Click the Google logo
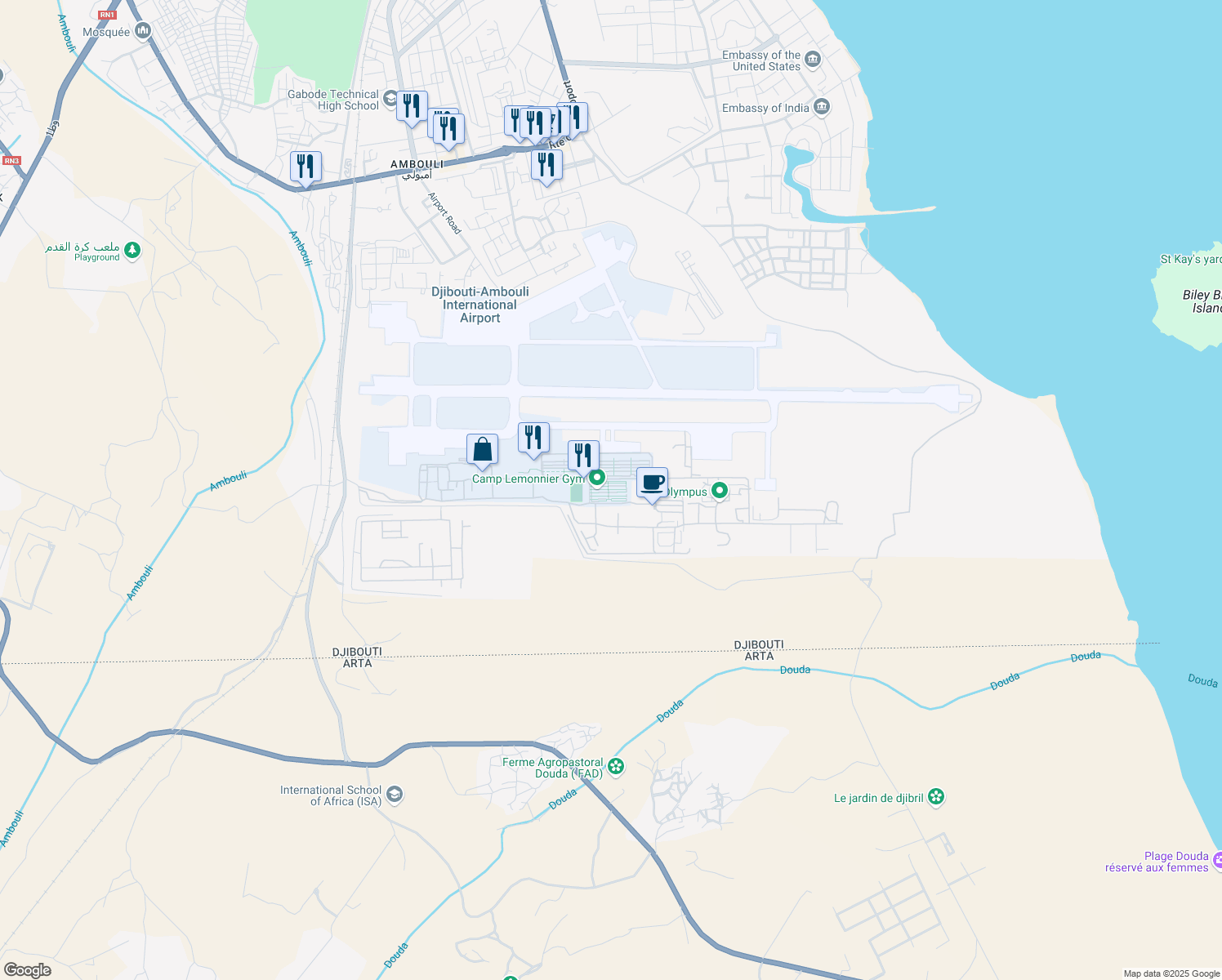Viewport: 1222px width, 980px height. click(x=27, y=970)
